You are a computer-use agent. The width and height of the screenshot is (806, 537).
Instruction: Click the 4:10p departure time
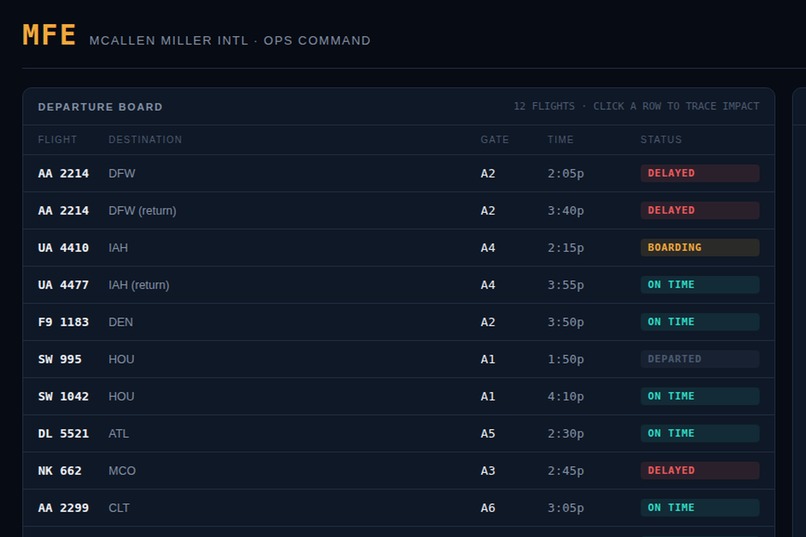click(565, 396)
